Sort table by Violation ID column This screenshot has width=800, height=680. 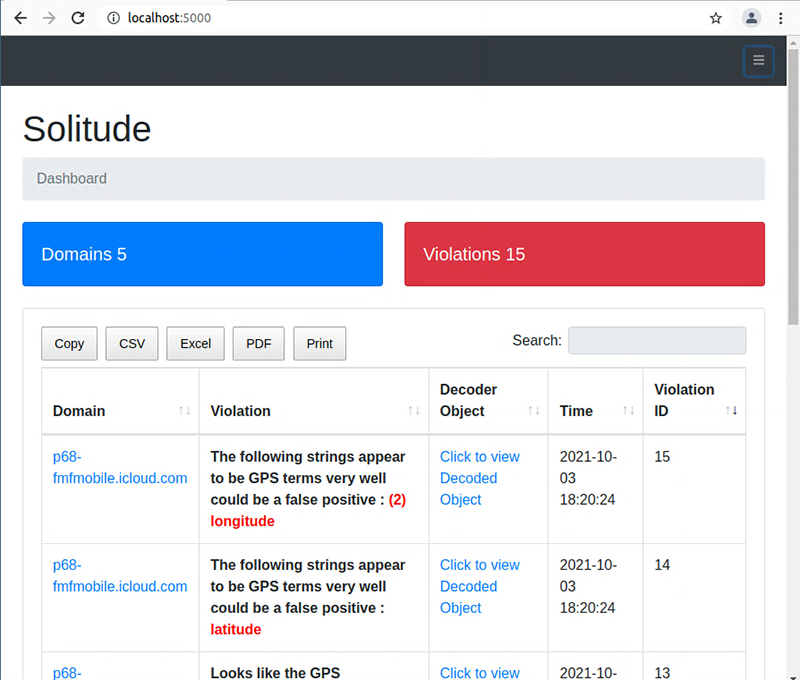[694, 400]
